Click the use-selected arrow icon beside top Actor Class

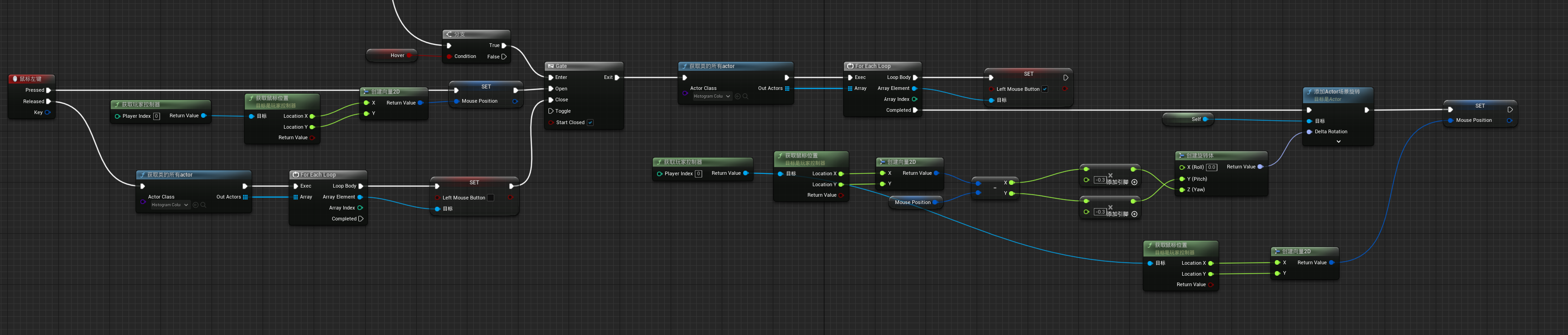click(738, 96)
